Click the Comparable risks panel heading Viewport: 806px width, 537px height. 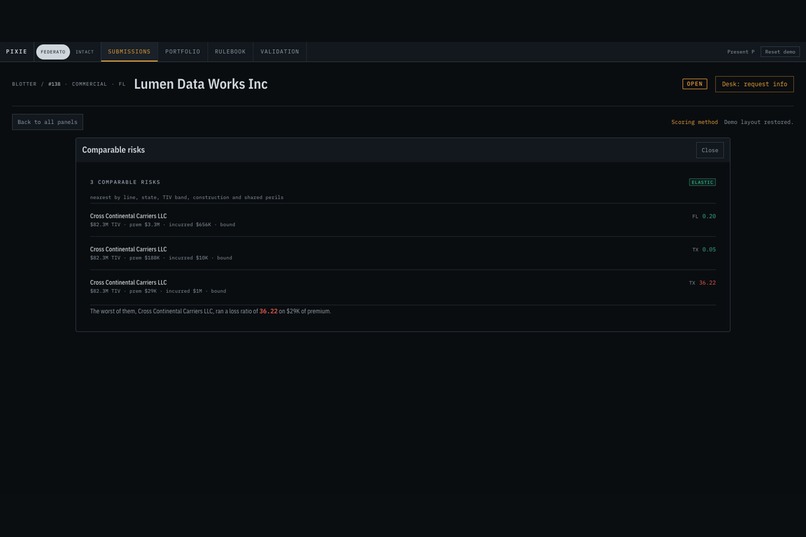pyautogui.click(x=114, y=150)
